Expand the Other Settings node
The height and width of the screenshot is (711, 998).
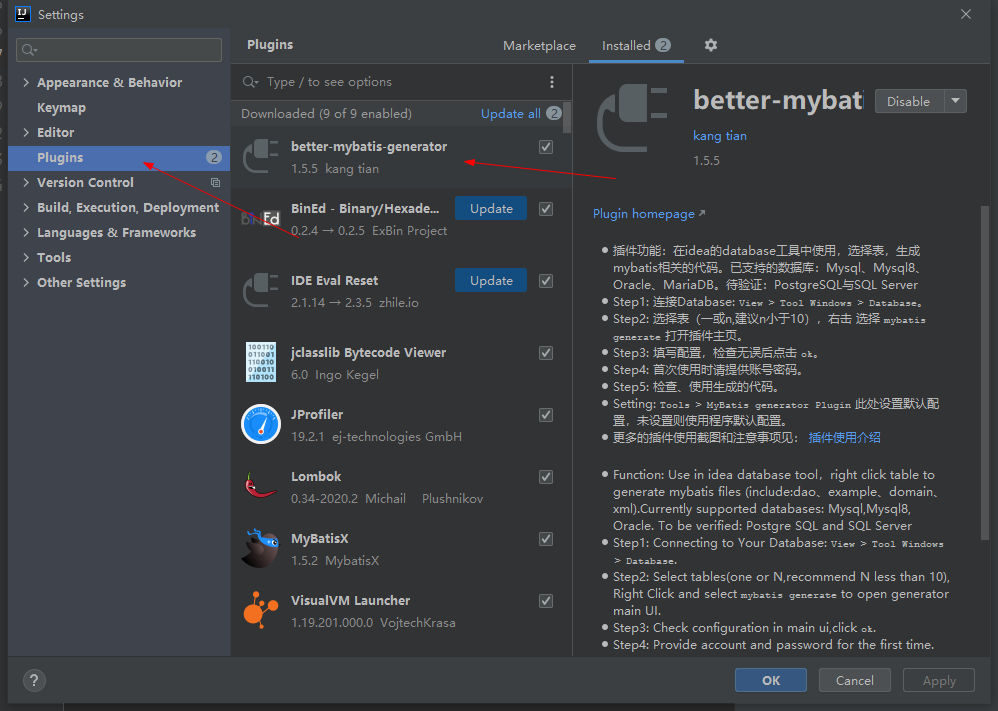tap(26, 282)
